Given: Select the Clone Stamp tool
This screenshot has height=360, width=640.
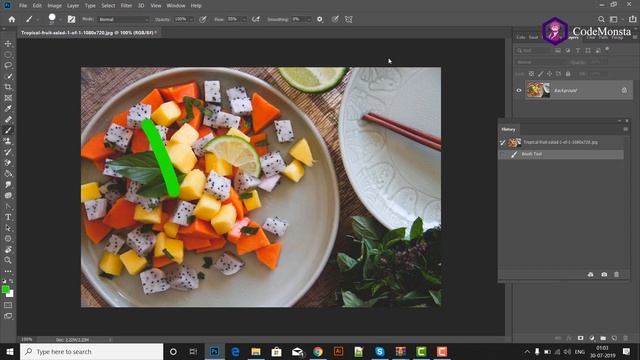Looking at the screenshot, I should [x=8, y=141].
